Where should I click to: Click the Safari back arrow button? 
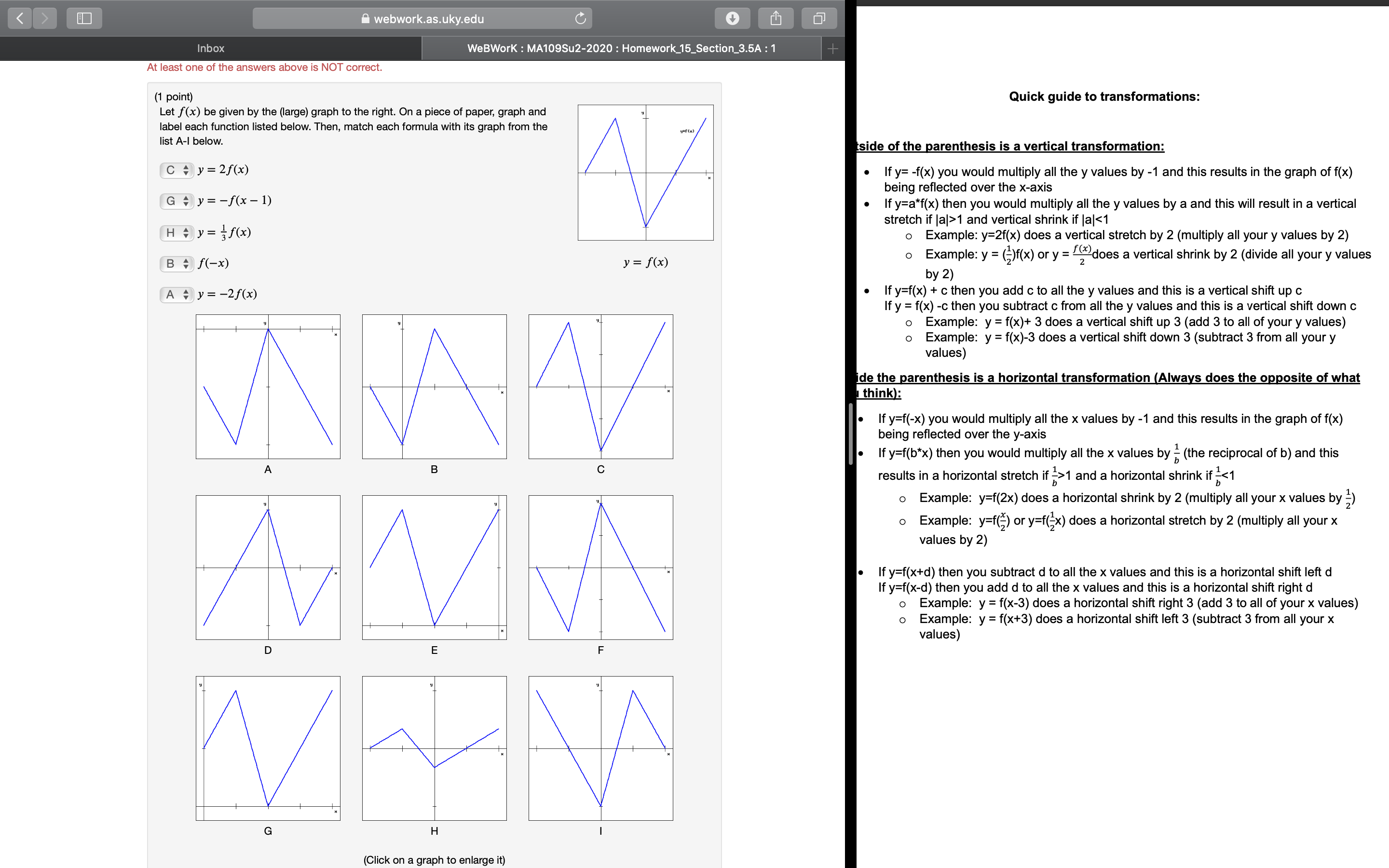[20, 18]
